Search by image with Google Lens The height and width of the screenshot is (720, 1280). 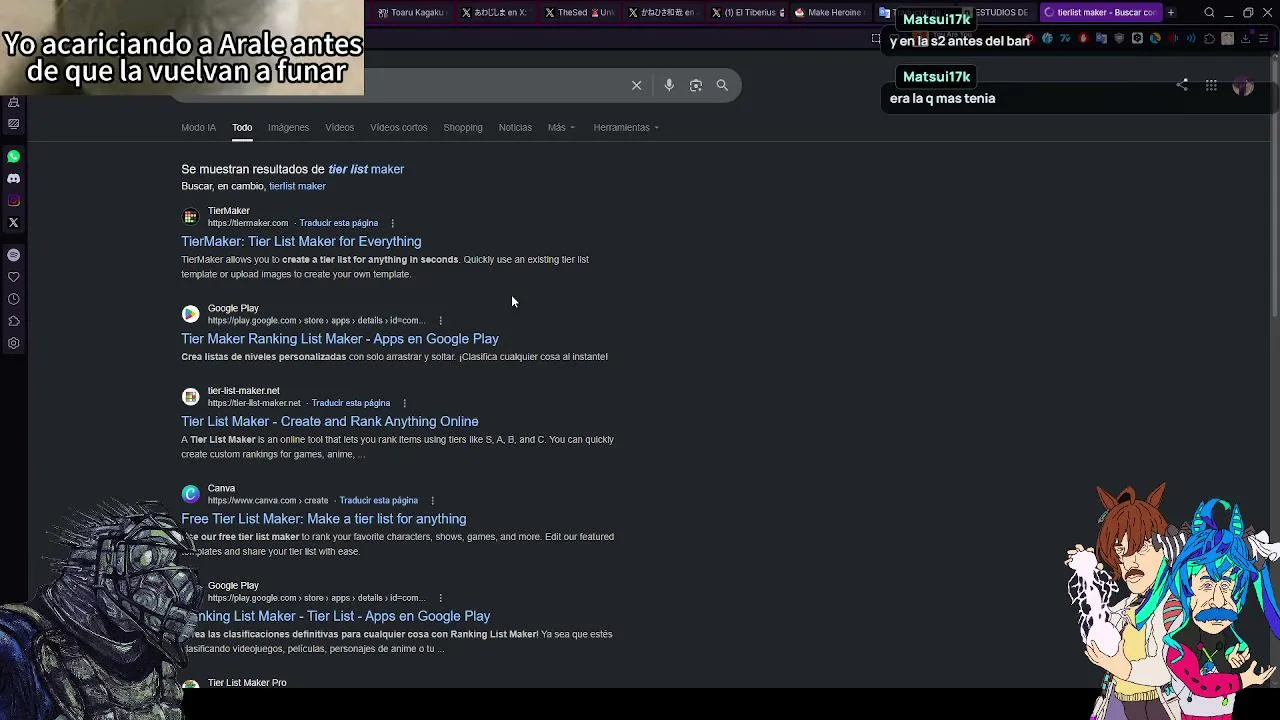pos(696,85)
